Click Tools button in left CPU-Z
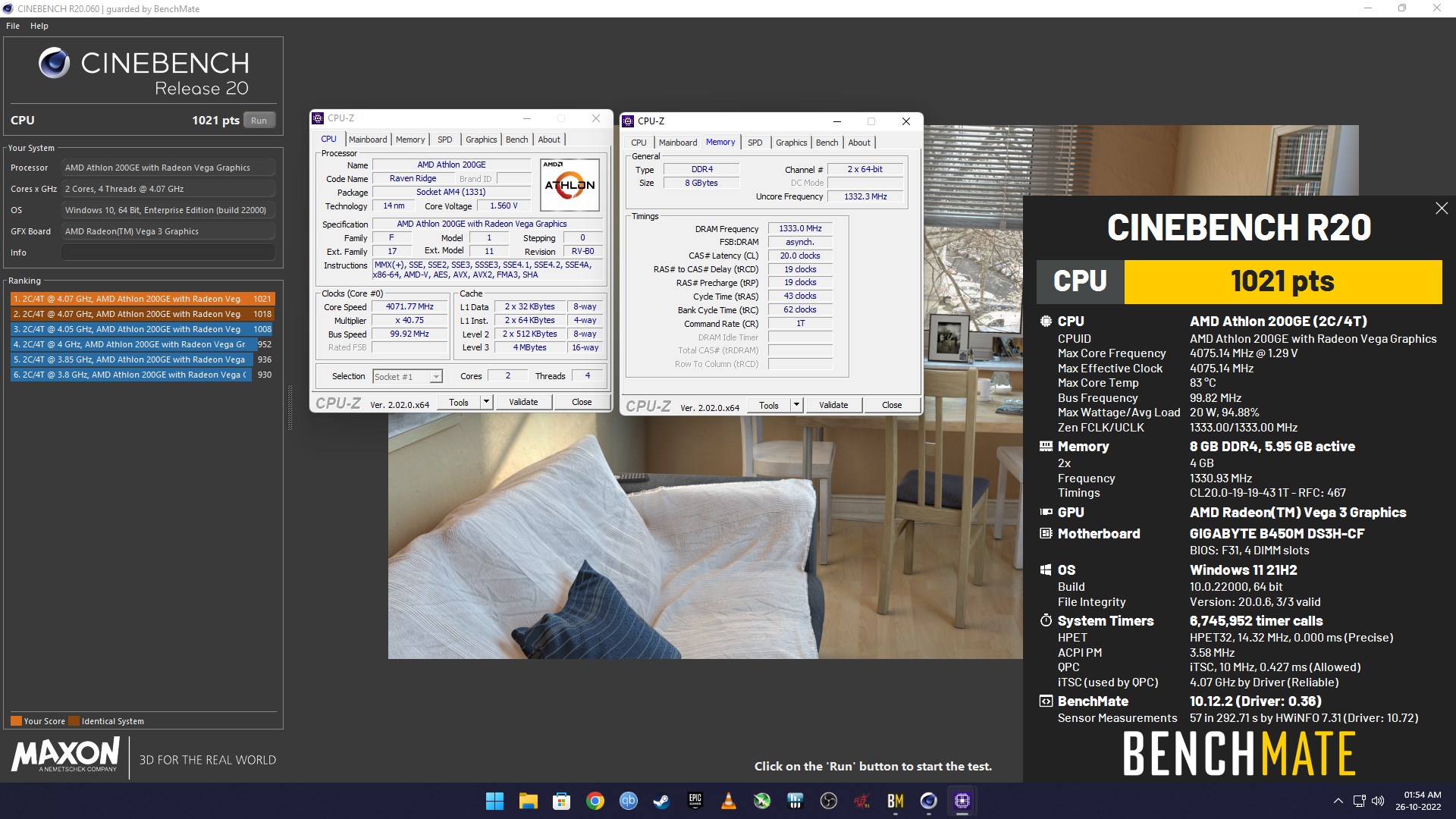Screen dimensions: 1456x819 coord(460,403)
